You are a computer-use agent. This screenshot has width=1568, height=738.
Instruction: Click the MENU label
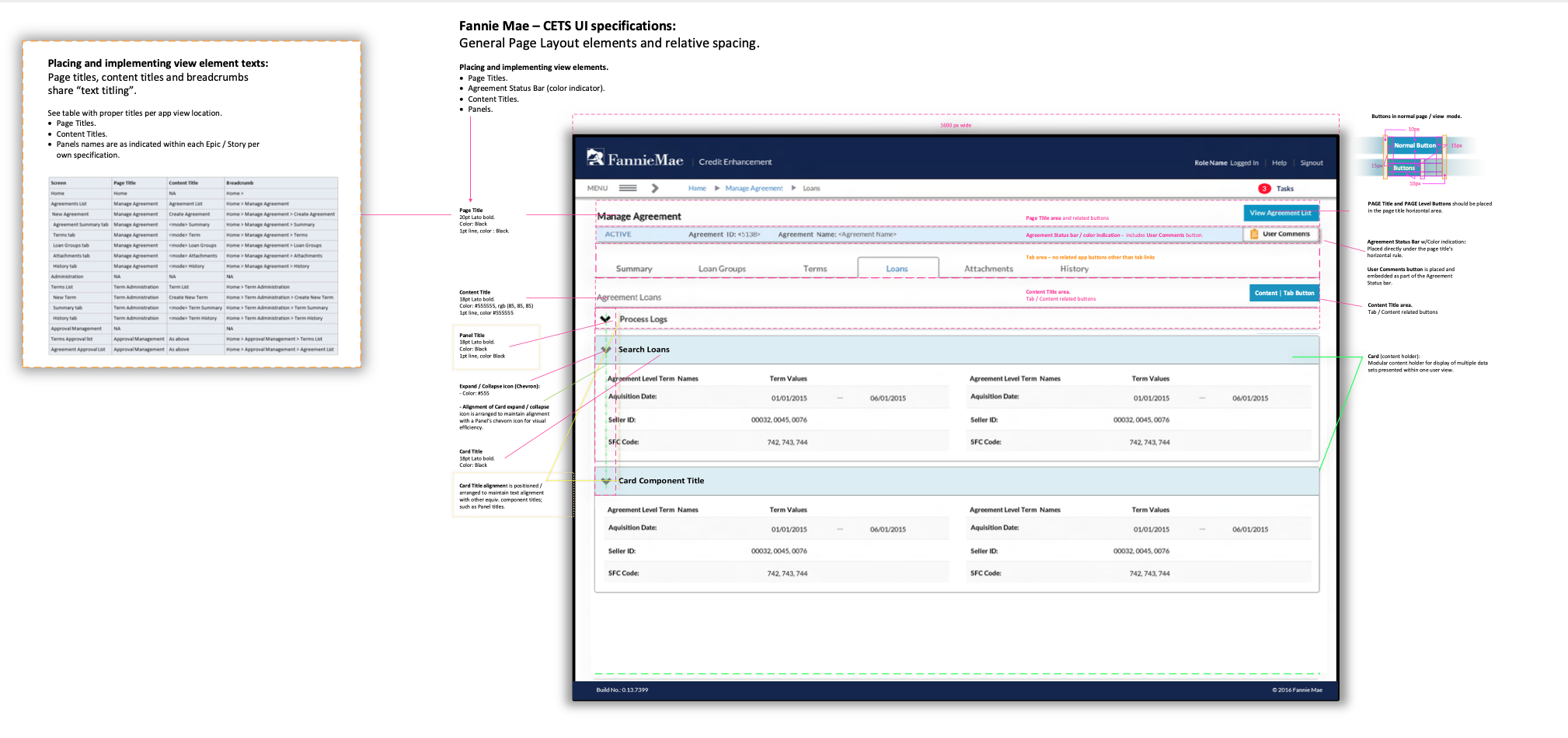click(x=598, y=188)
